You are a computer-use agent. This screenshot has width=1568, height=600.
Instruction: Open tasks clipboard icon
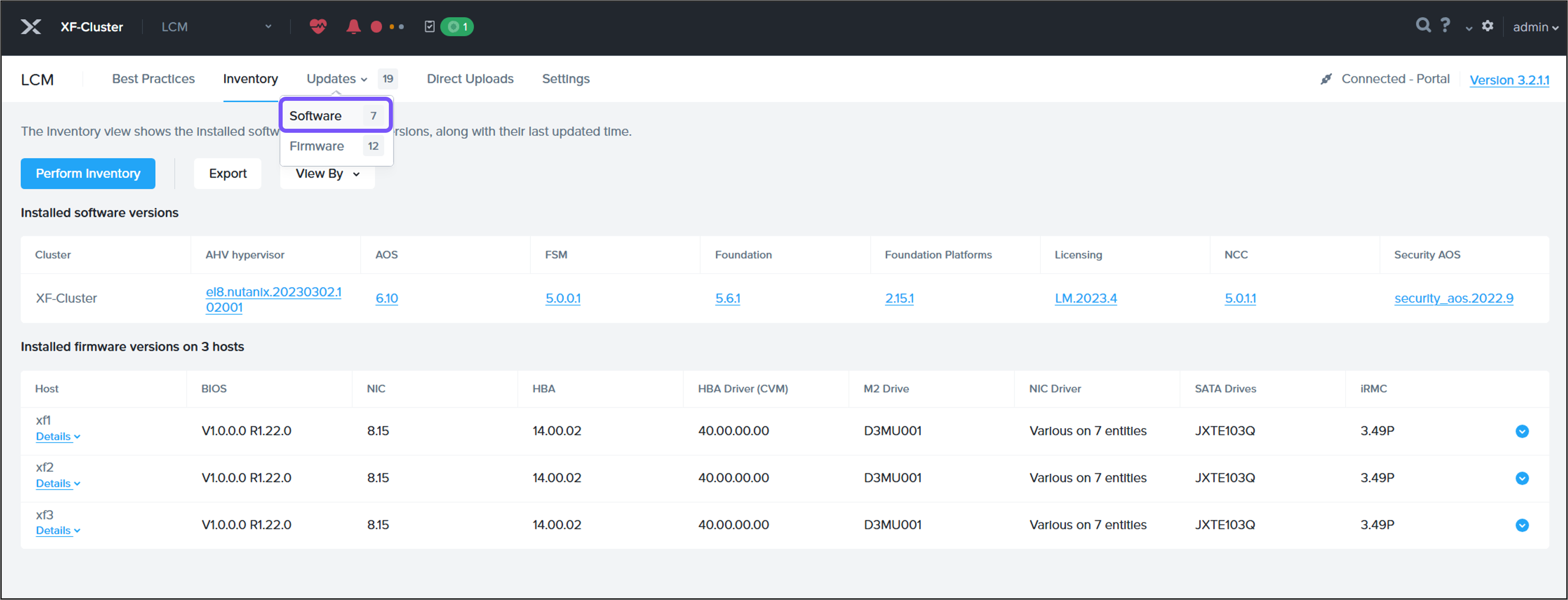pyautogui.click(x=430, y=27)
